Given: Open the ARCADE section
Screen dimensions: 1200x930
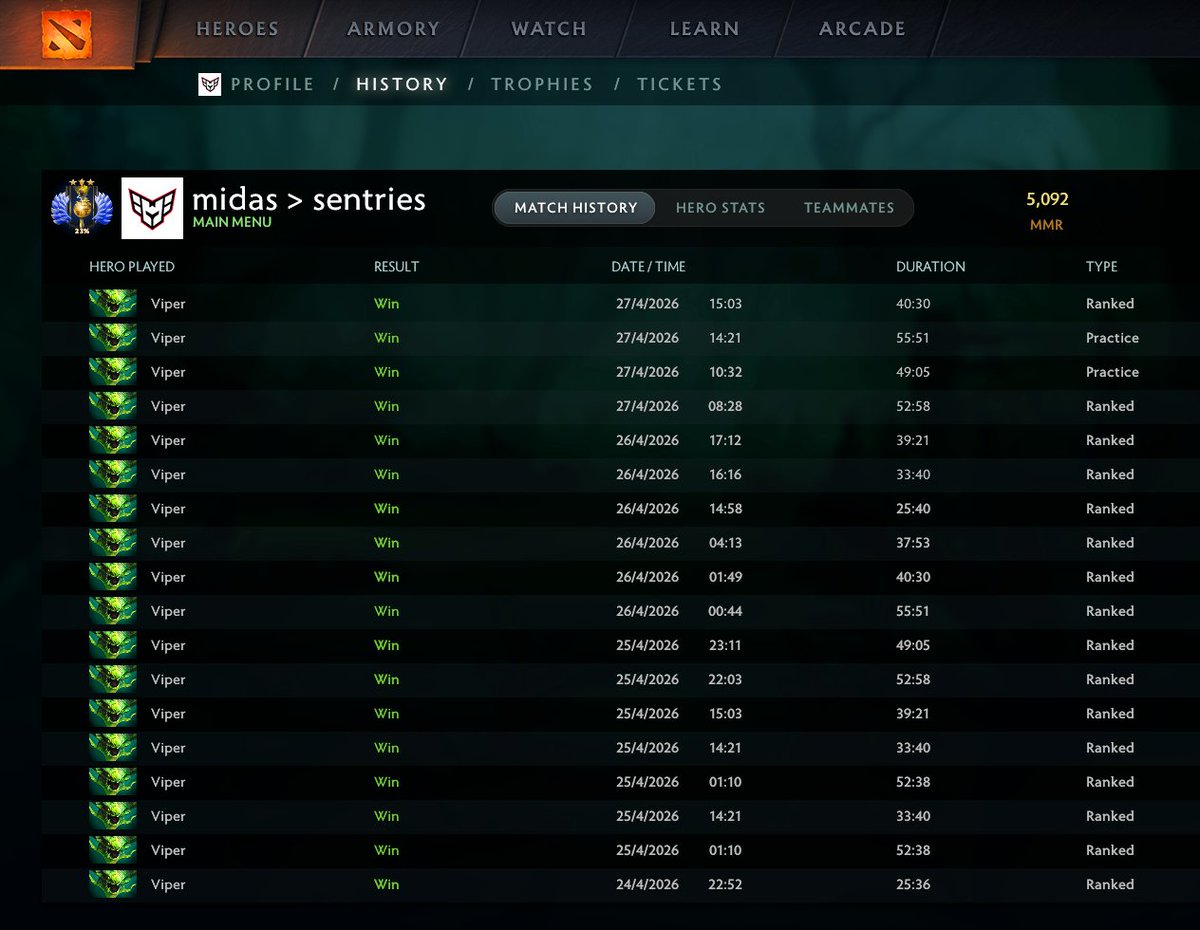Looking at the screenshot, I should (862, 29).
